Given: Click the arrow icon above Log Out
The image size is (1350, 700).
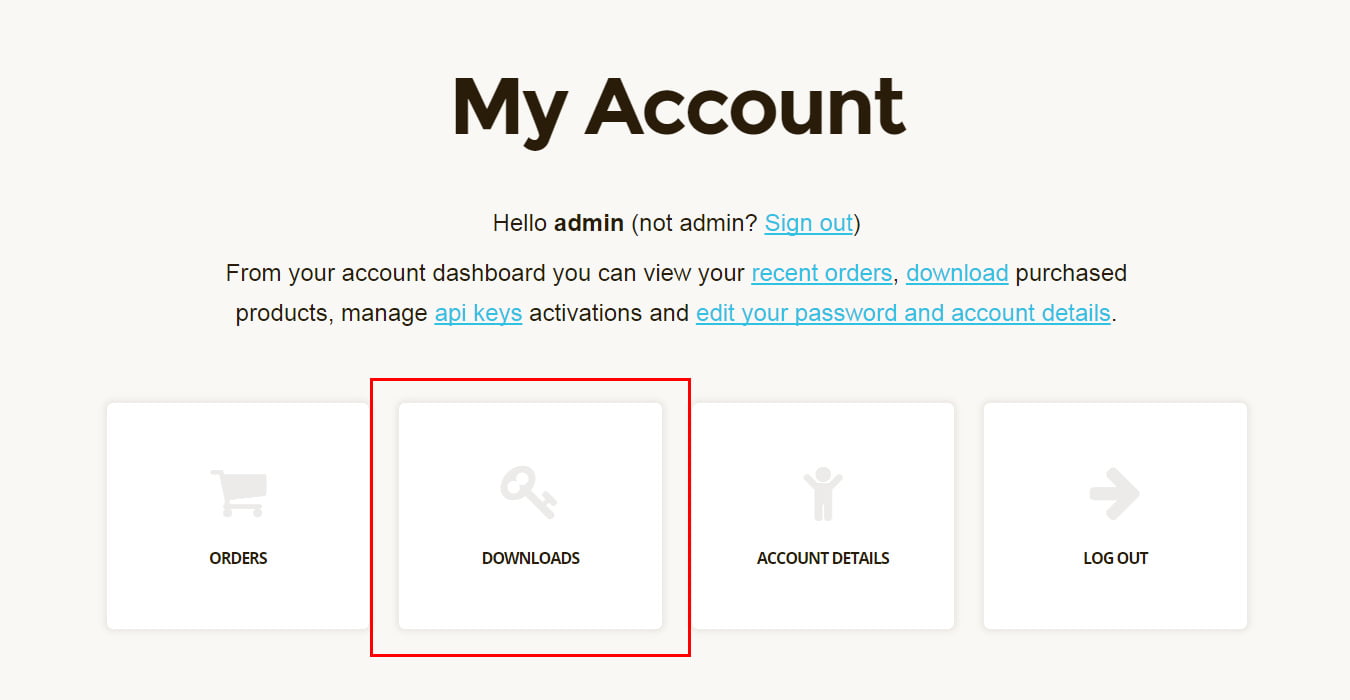Looking at the screenshot, I should [1114, 494].
